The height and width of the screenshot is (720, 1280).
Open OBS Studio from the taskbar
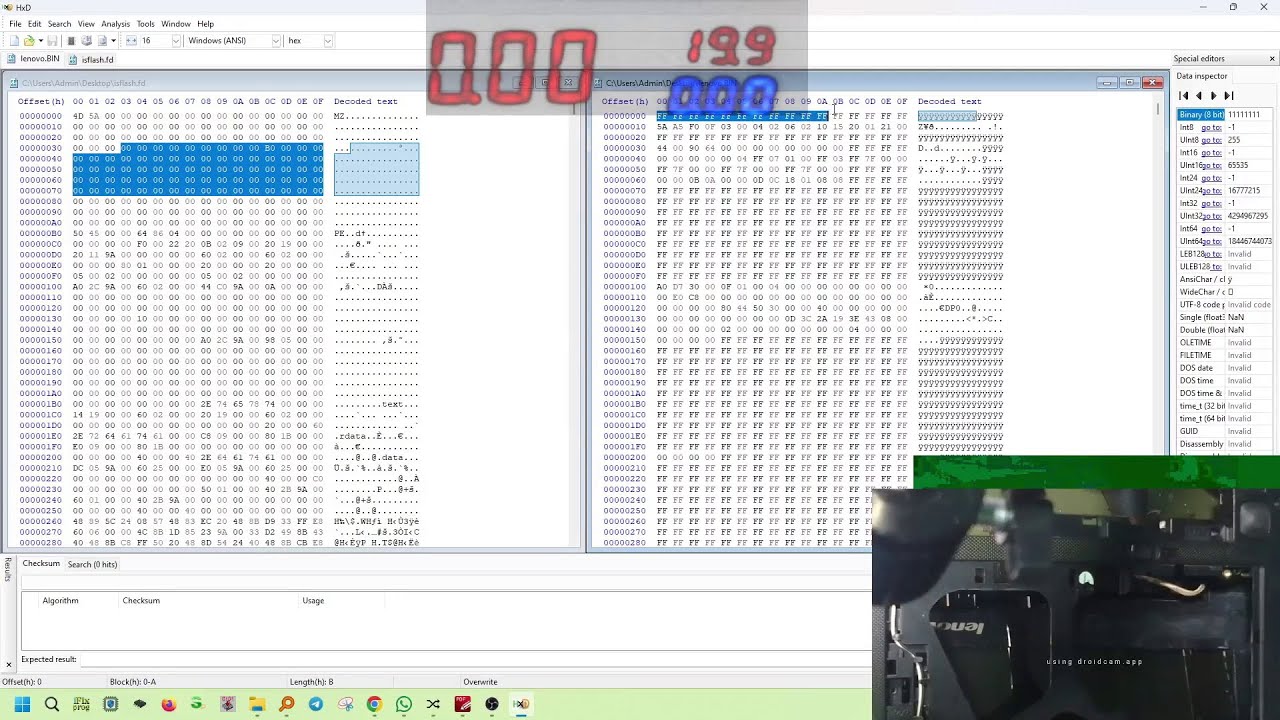point(492,704)
